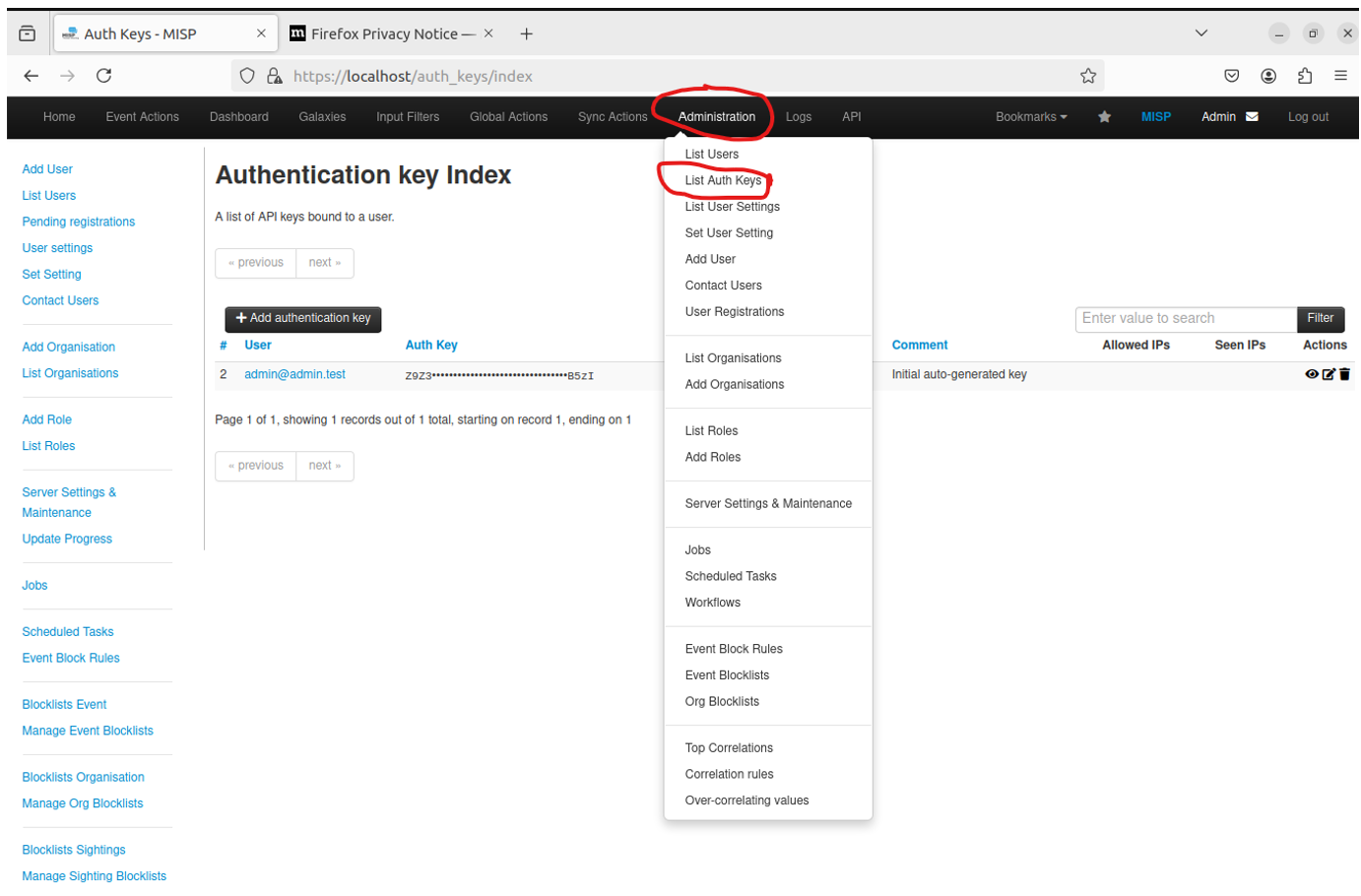Open the Event Actions menu

tap(143, 117)
